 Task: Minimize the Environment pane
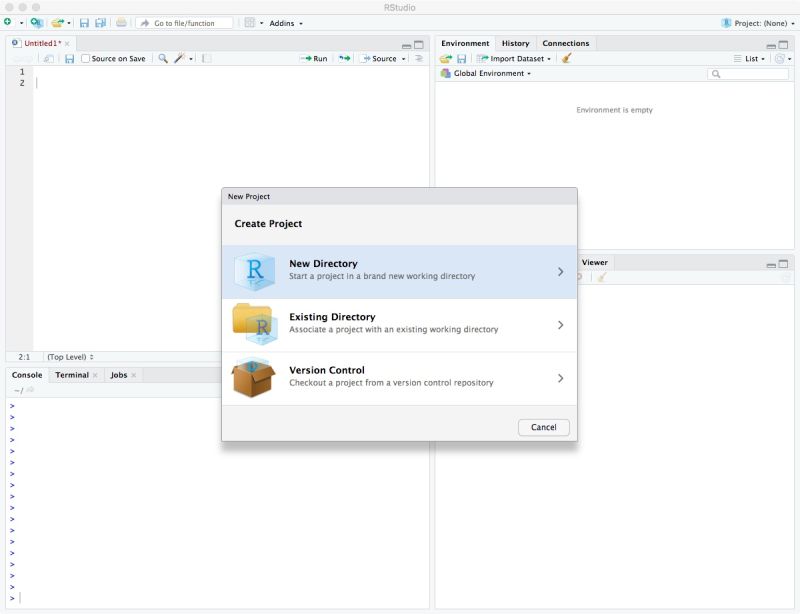pyautogui.click(x=771, y=46)
